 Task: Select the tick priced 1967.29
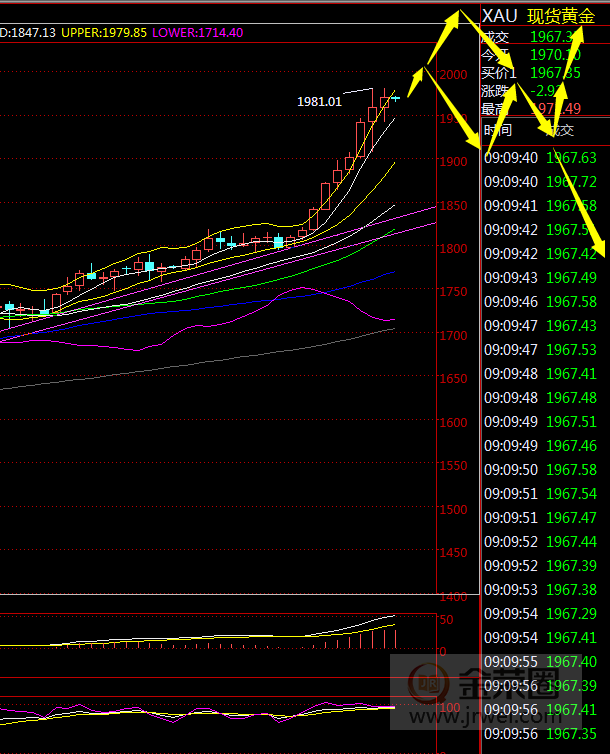[572, 614]
